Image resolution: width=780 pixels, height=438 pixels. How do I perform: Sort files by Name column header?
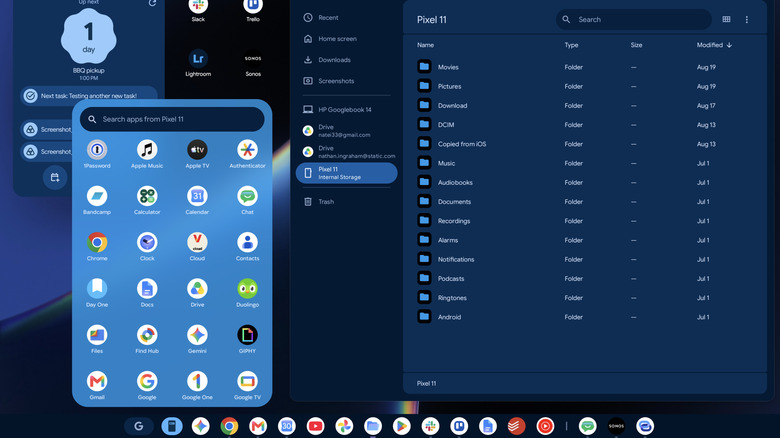[x=425, y=45]
